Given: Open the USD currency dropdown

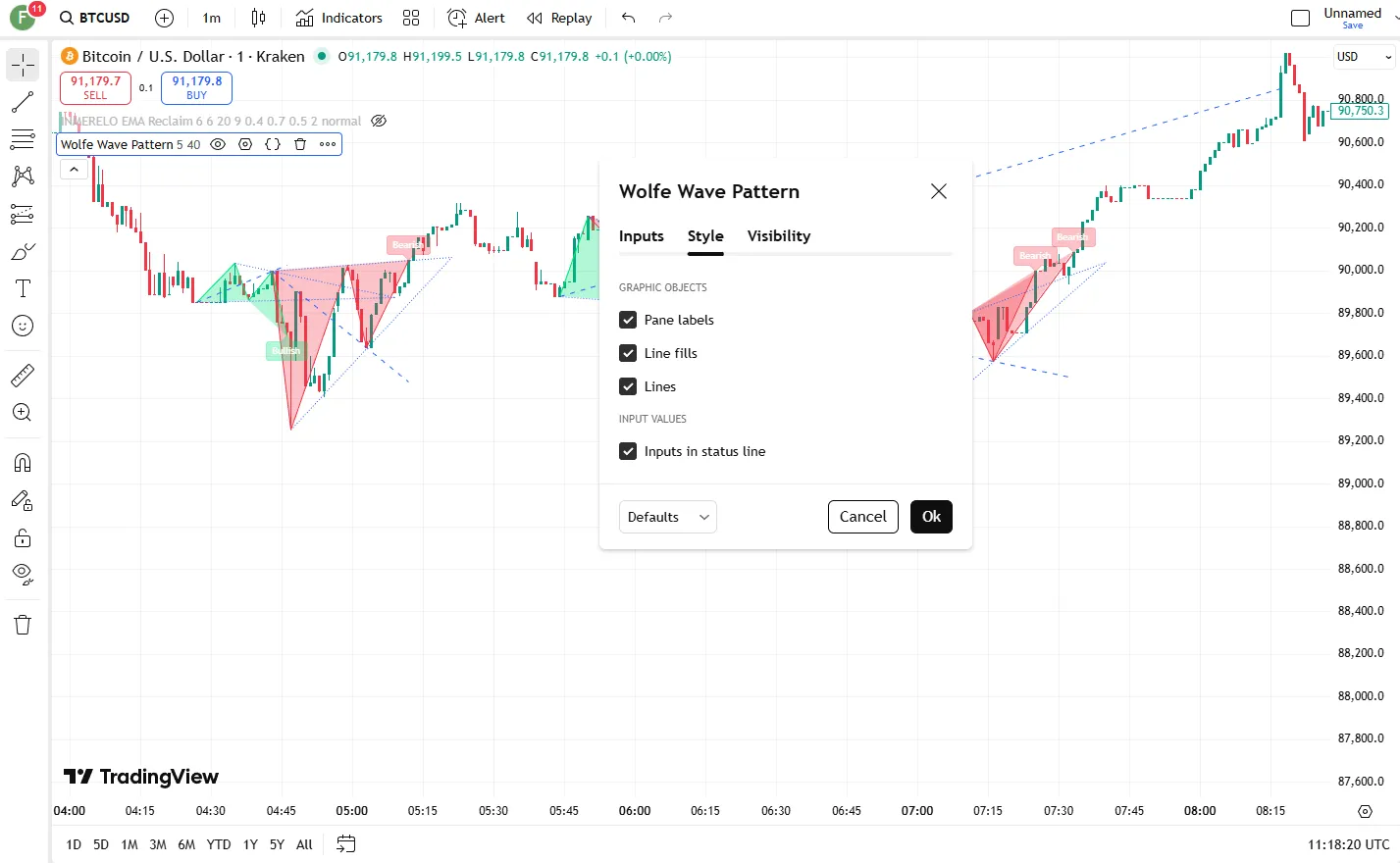Looking at the screenshot, I should coord(1364,57).
